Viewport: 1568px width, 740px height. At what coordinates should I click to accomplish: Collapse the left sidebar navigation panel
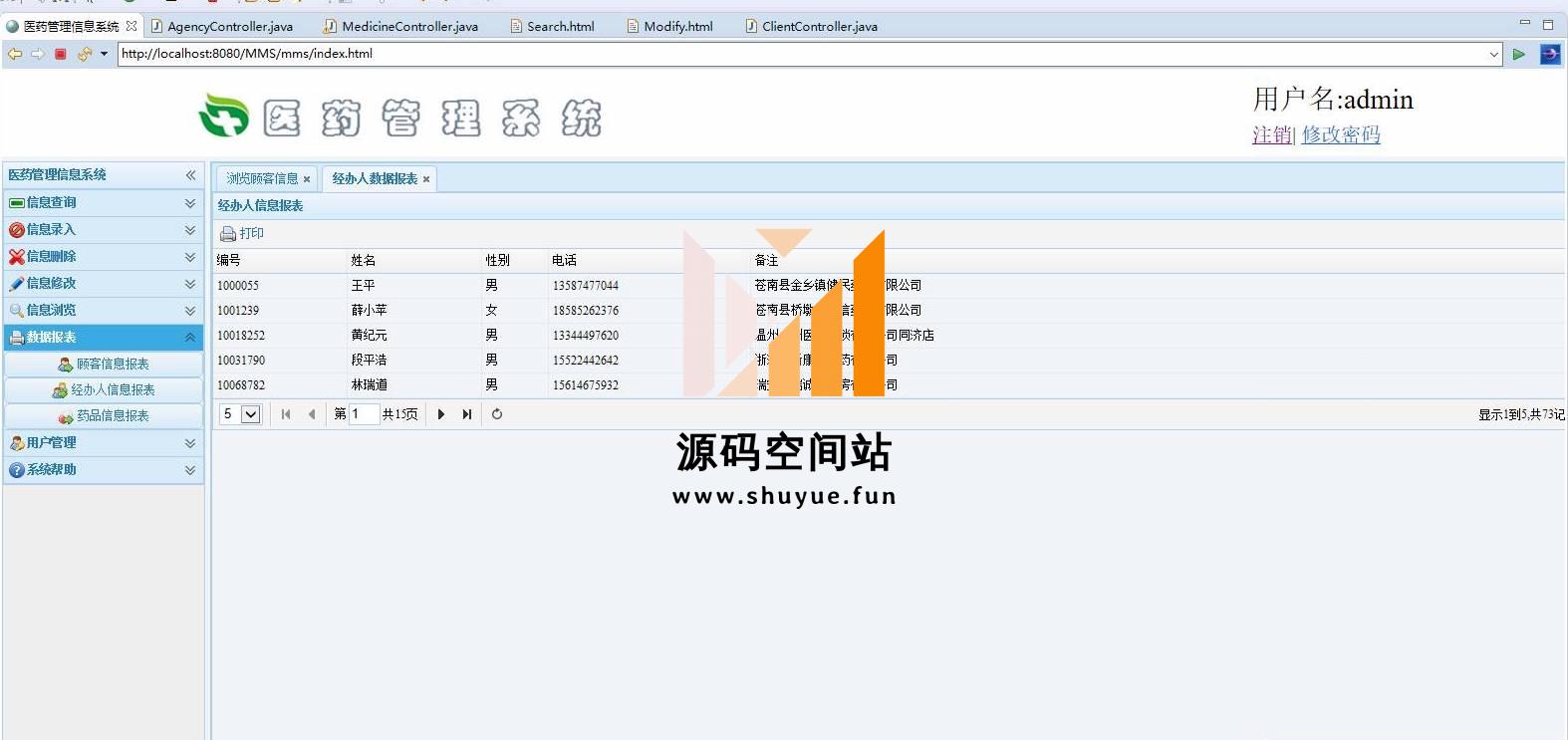[x=190, y=175]
